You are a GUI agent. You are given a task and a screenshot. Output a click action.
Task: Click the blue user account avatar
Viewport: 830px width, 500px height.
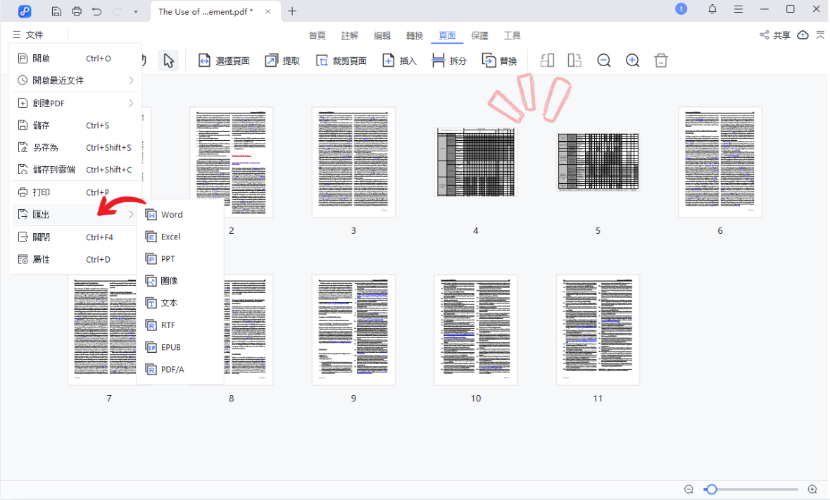[x=681, y=9]
